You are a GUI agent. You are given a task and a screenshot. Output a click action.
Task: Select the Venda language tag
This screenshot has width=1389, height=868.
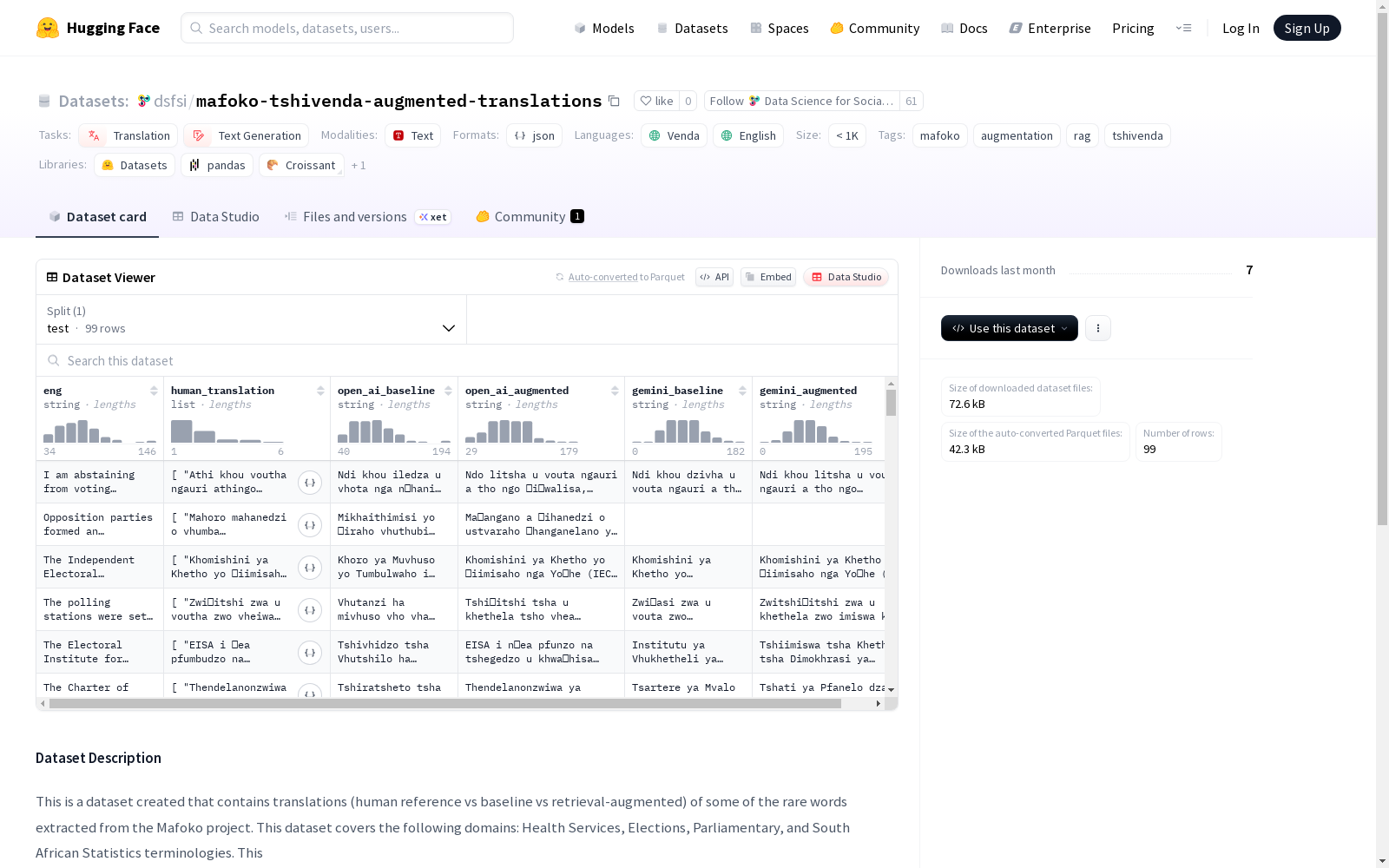pos(674,135)
